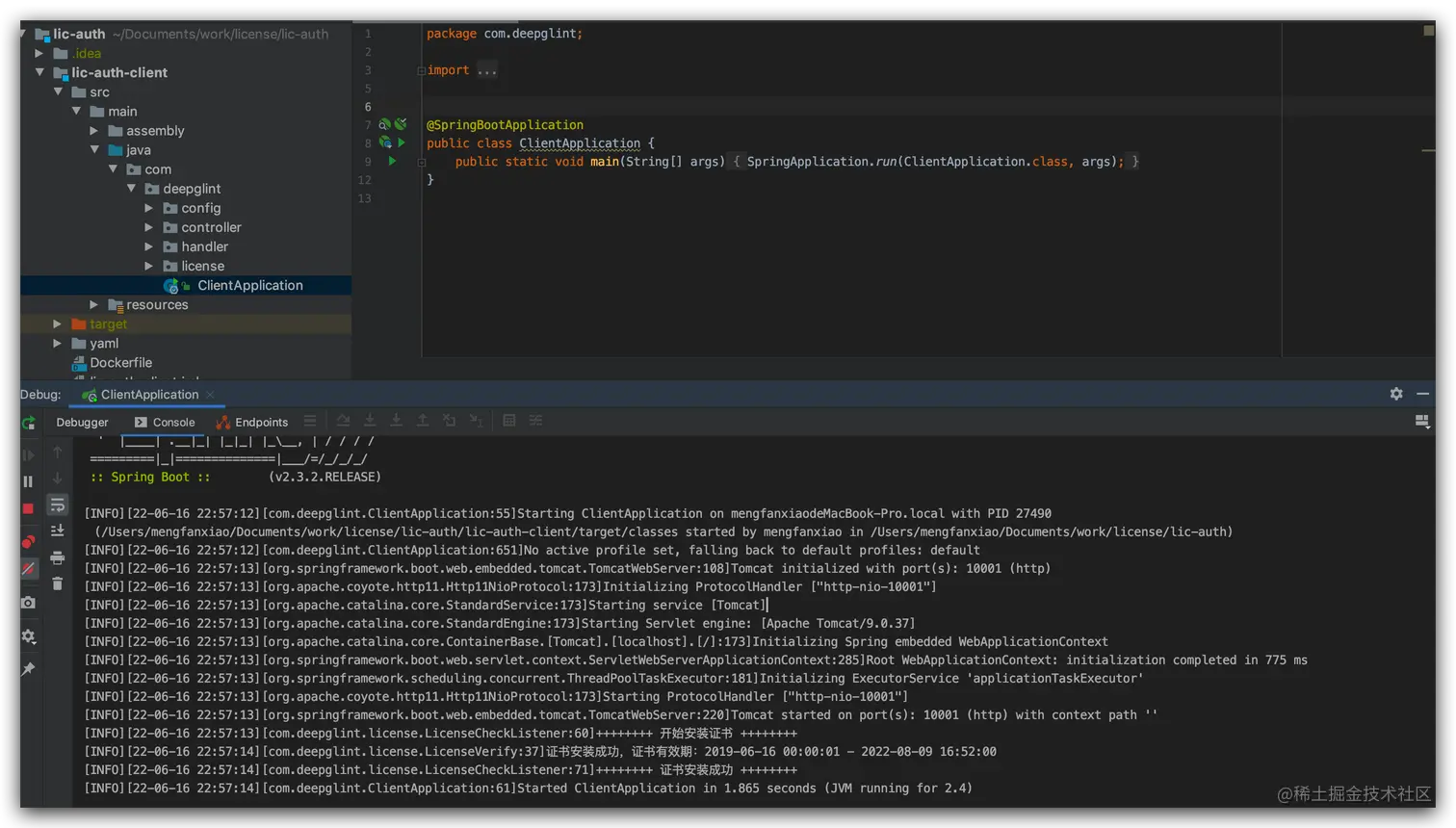Screen dimensions: 1456x828
Task: Print console output with printer icon
Action: point(58,557)
